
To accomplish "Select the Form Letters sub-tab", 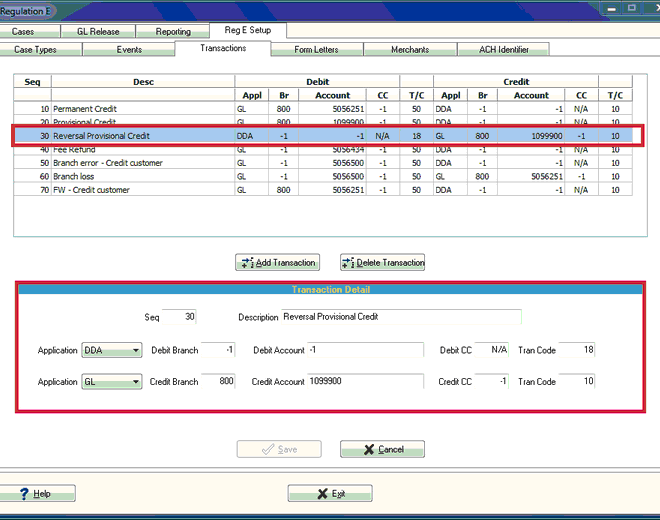I will (x=316, y=49).
